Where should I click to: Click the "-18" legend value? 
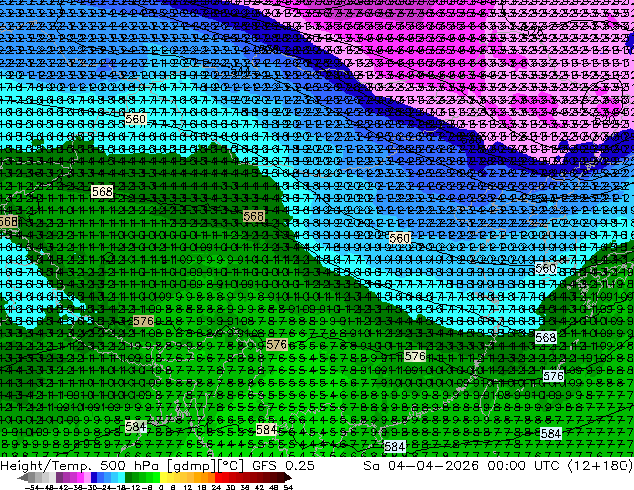[120, 488]
